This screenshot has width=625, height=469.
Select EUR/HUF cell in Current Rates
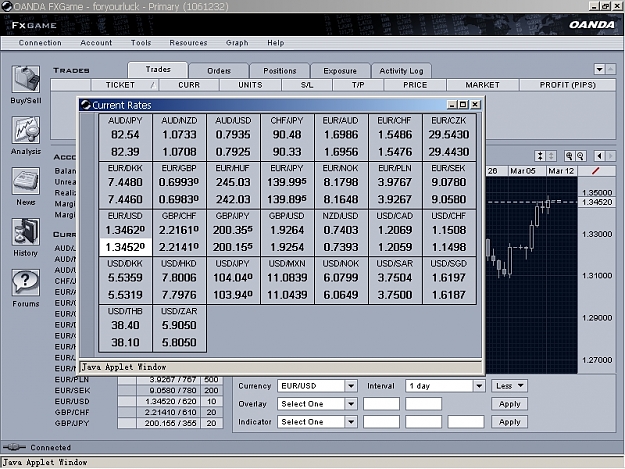233,185
